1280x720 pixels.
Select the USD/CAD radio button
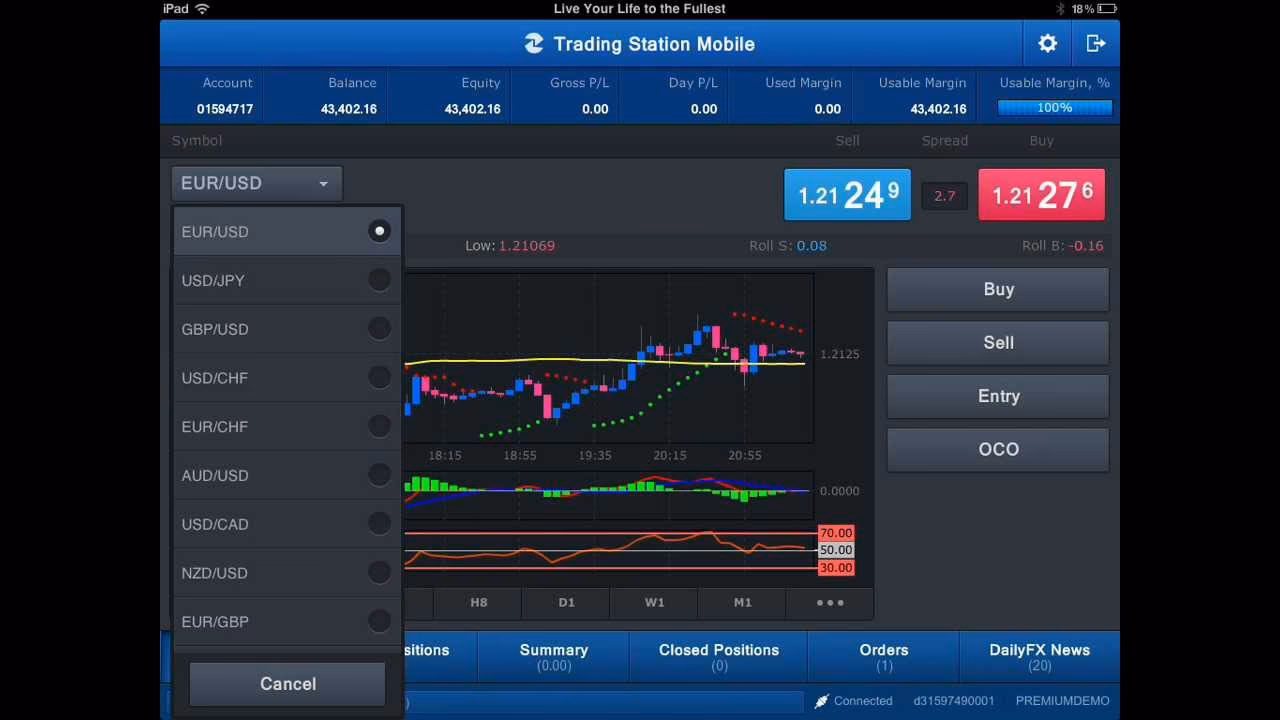379,523
